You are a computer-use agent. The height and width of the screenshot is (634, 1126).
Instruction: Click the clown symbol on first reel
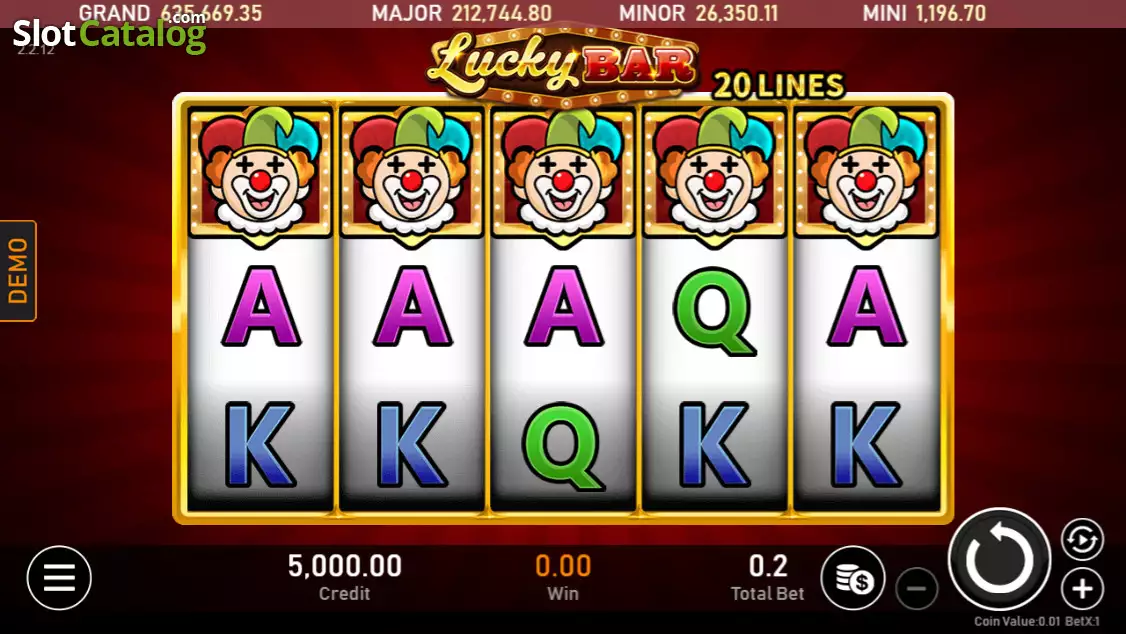click(260, 174)
